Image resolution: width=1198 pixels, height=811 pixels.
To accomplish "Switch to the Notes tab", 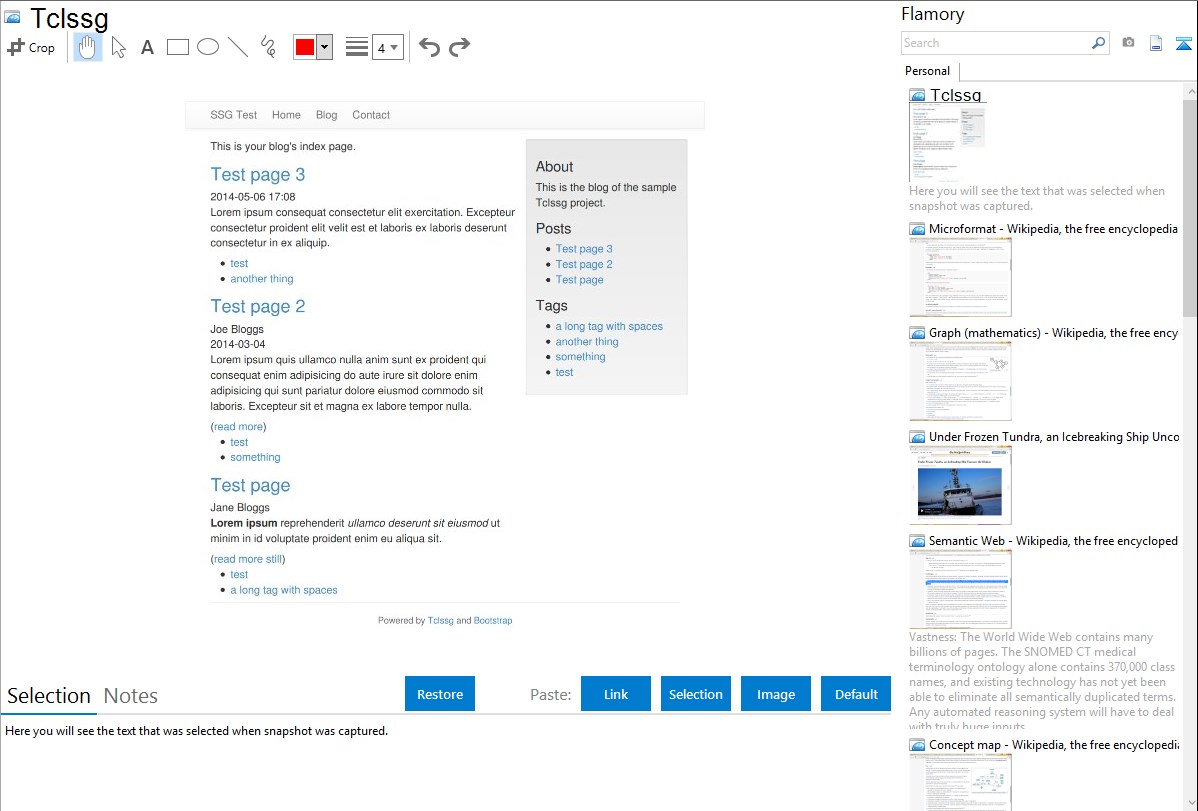I will point(131,696).
